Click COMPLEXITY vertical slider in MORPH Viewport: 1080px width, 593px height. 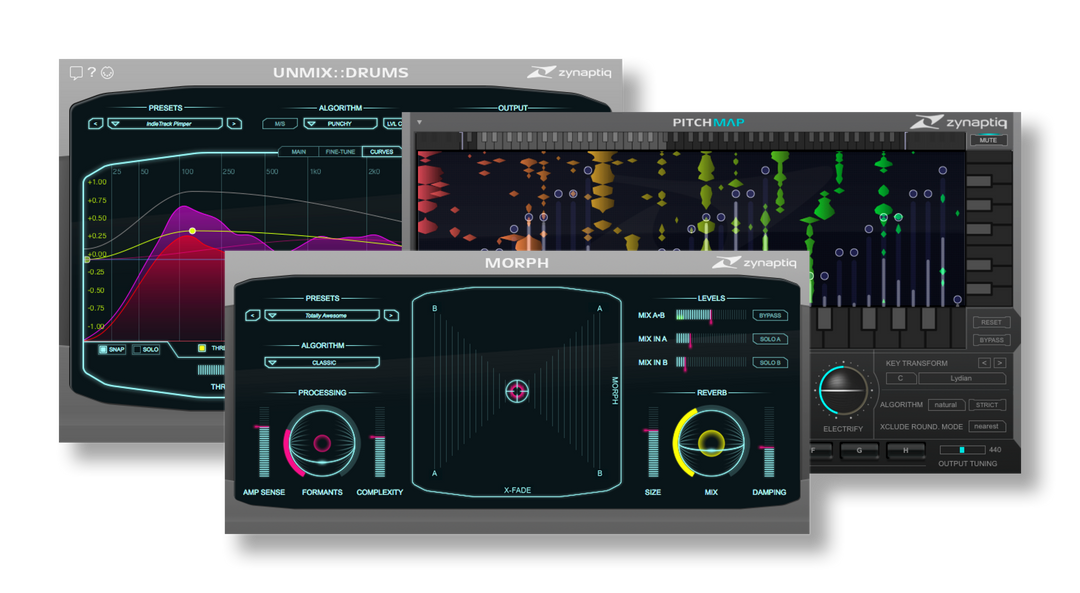380,441
